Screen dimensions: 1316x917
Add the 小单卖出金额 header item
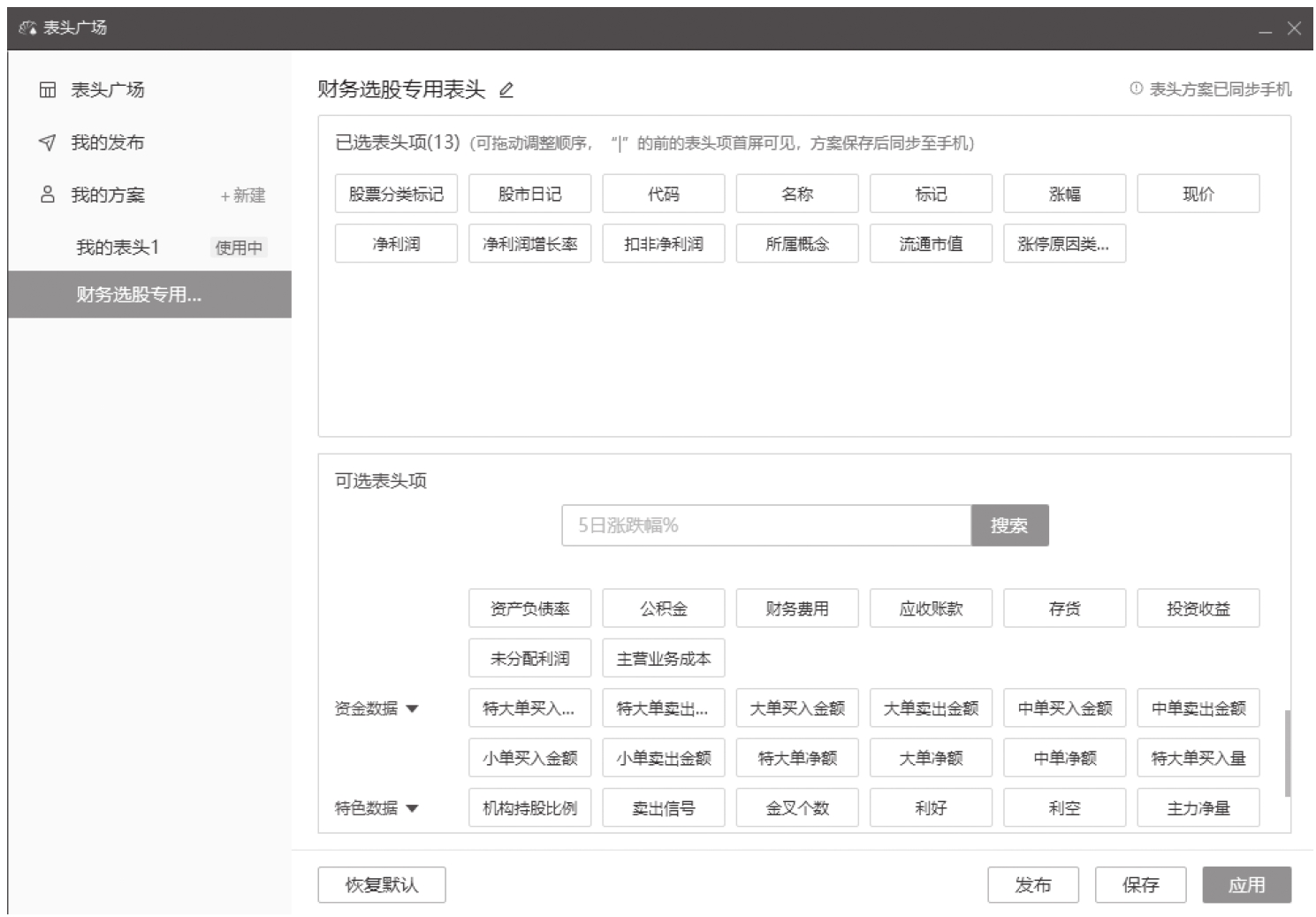click(664, 758)
